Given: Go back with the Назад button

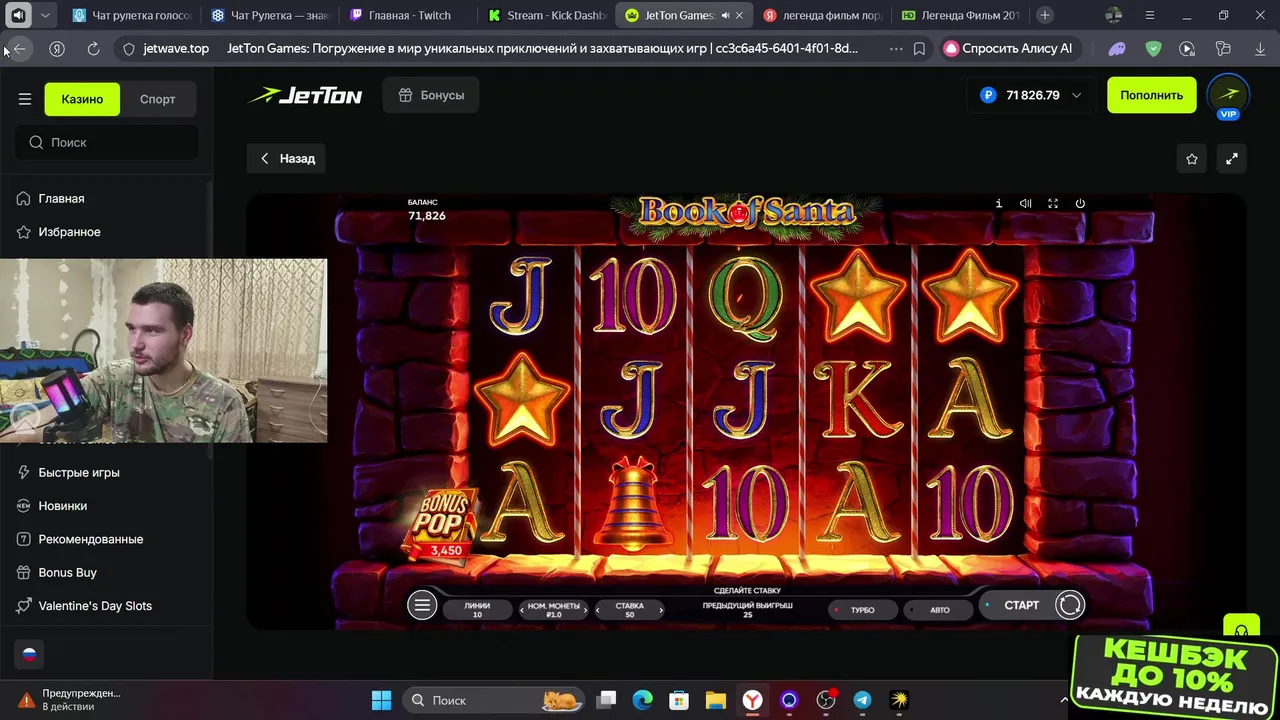Looking at the screenshot, I should pyautogui.click(x=287, y=158).
